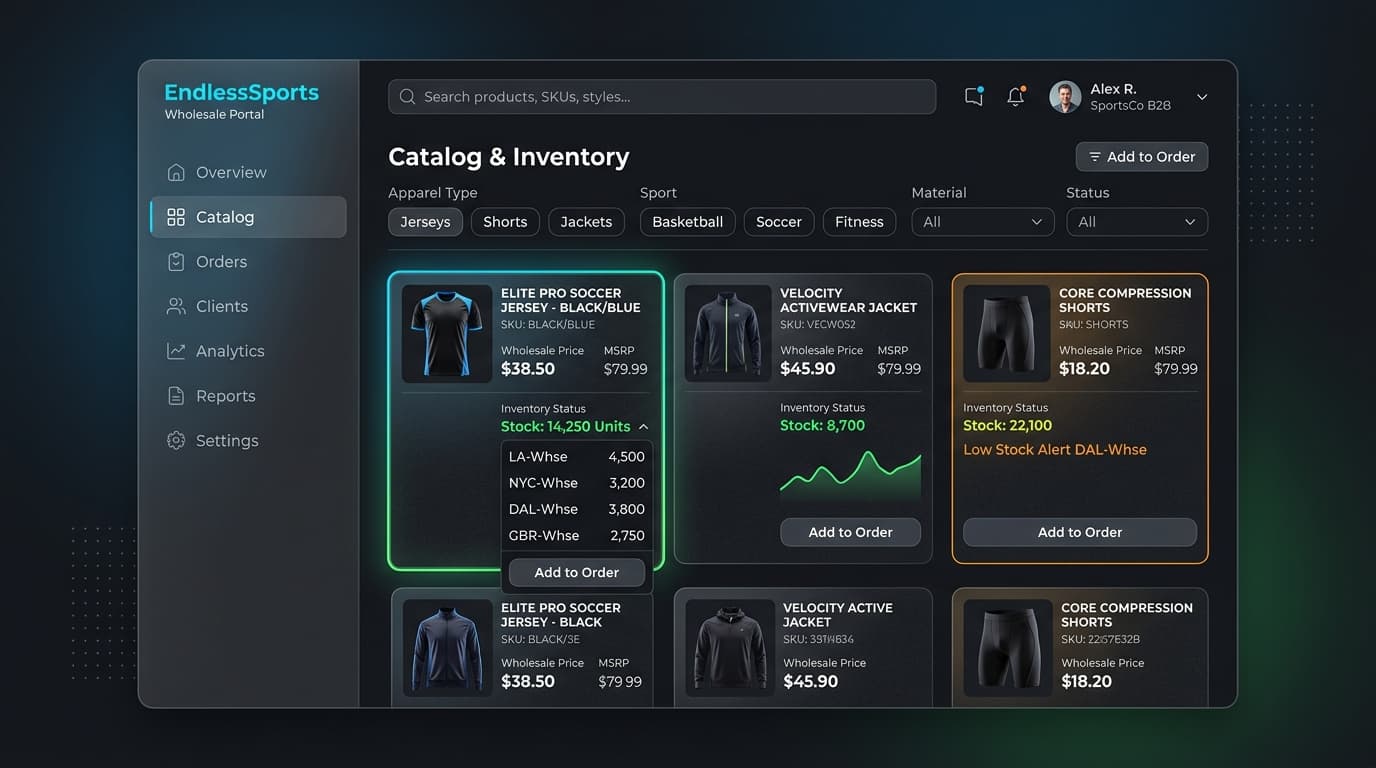Click the Low Stock Alert DAL-Whse text
This screenshot has height=768, width=1376.
click(x=1055, y=450)
